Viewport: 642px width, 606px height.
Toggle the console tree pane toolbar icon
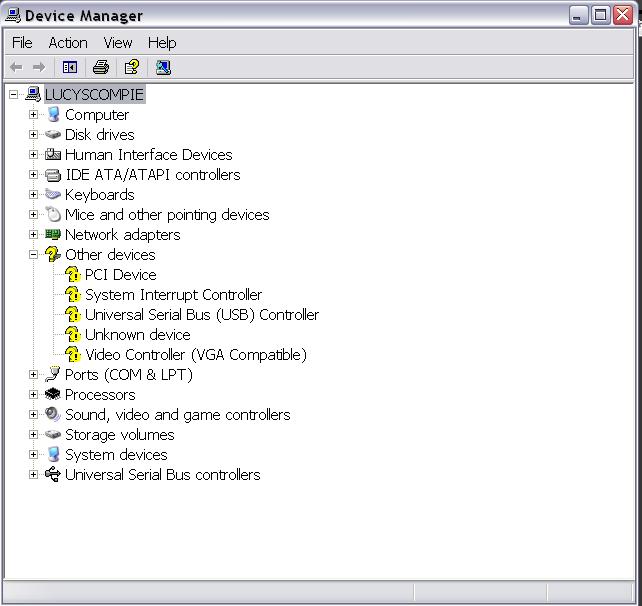70,67
